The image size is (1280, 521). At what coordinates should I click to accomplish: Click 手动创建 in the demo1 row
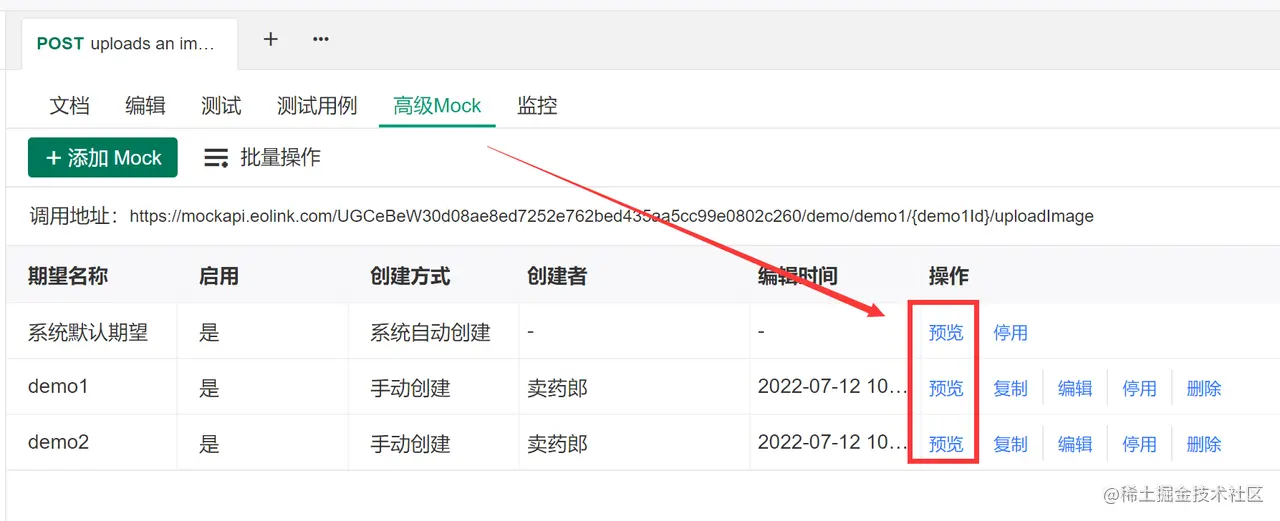[x=410, y=388]
